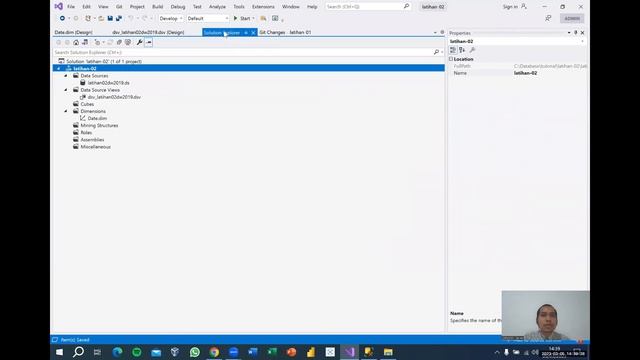Open the File menu
640x360 pixels.
(71, 7)
